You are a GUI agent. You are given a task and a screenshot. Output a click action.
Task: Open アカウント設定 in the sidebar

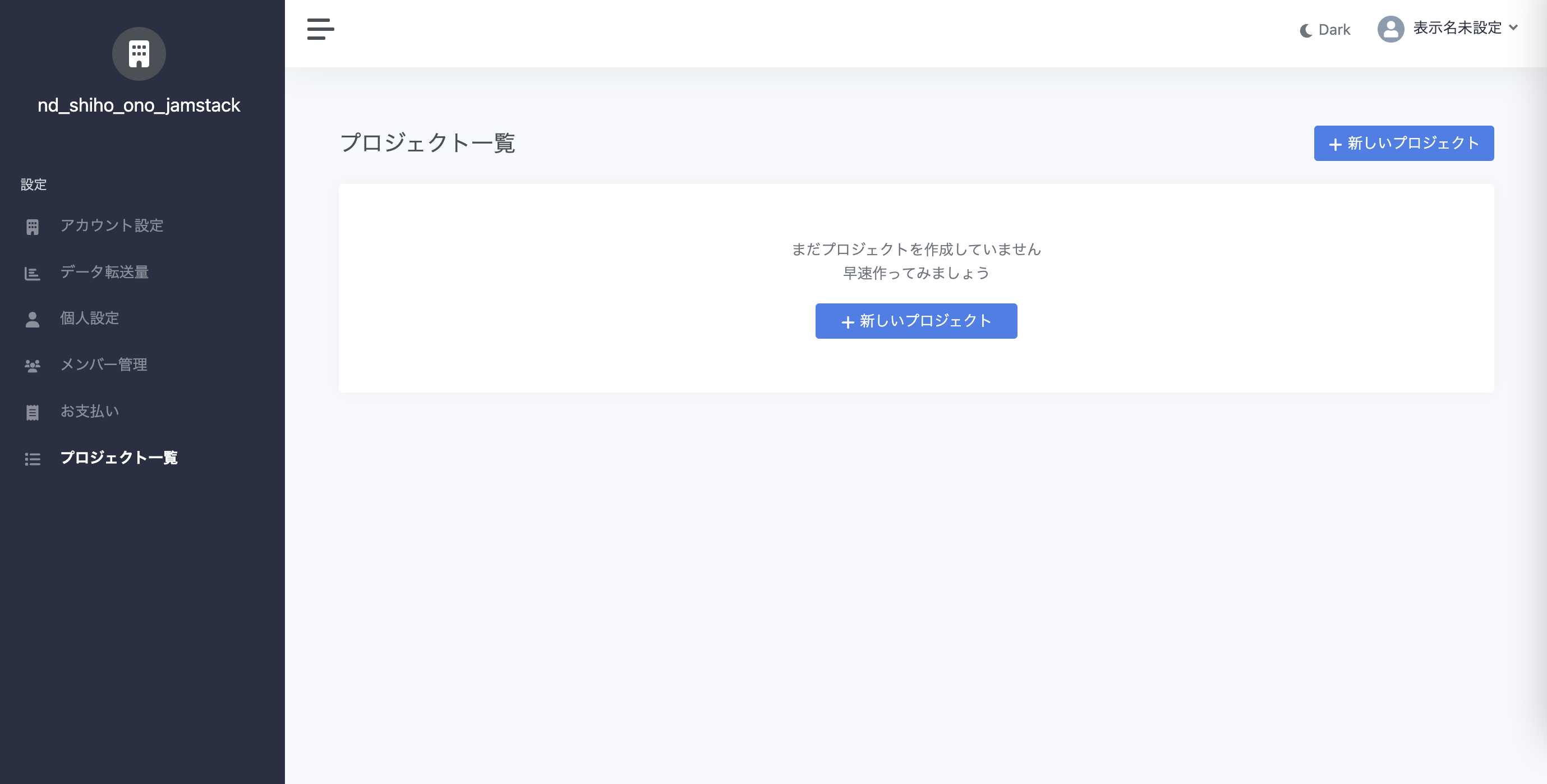coord(112,225)
